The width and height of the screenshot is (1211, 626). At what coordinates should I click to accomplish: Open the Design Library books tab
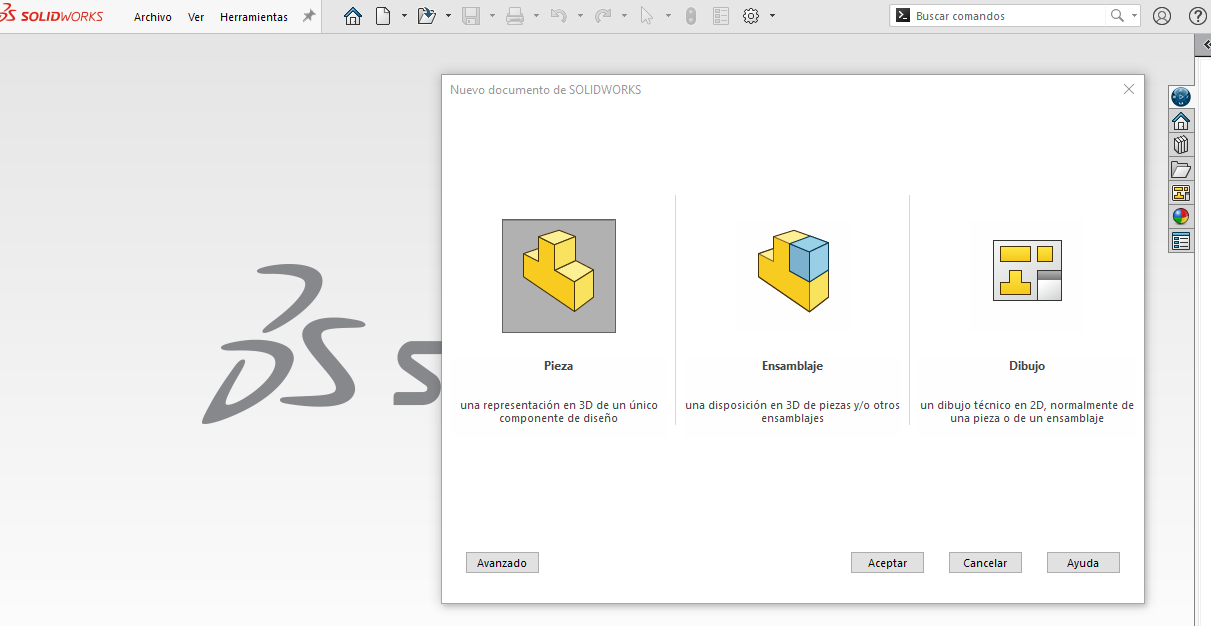point(1181,145)
